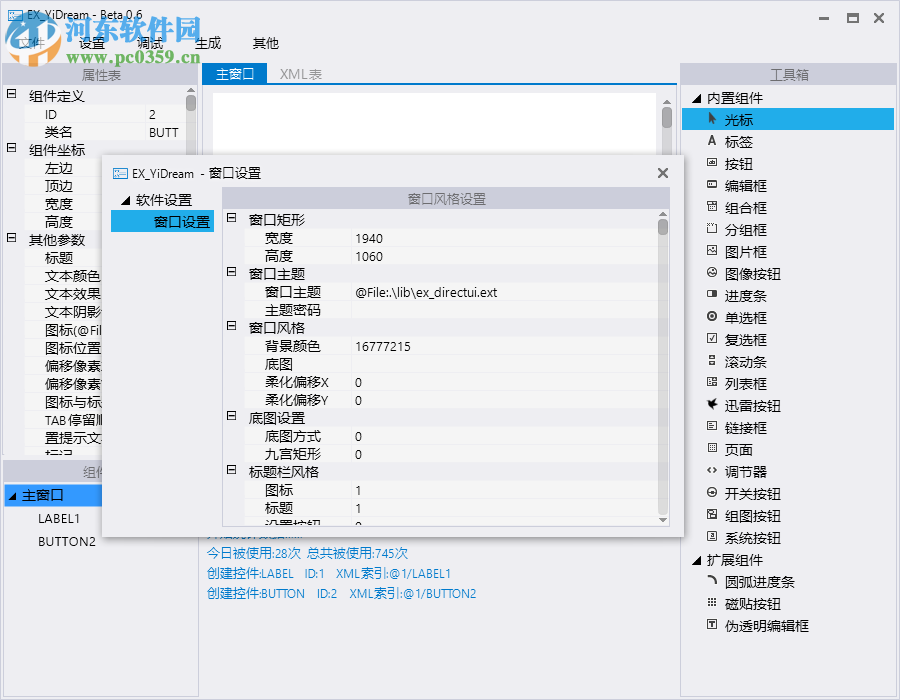
Task: Collapse the 组件定义 property group
Action: [11, 95]
